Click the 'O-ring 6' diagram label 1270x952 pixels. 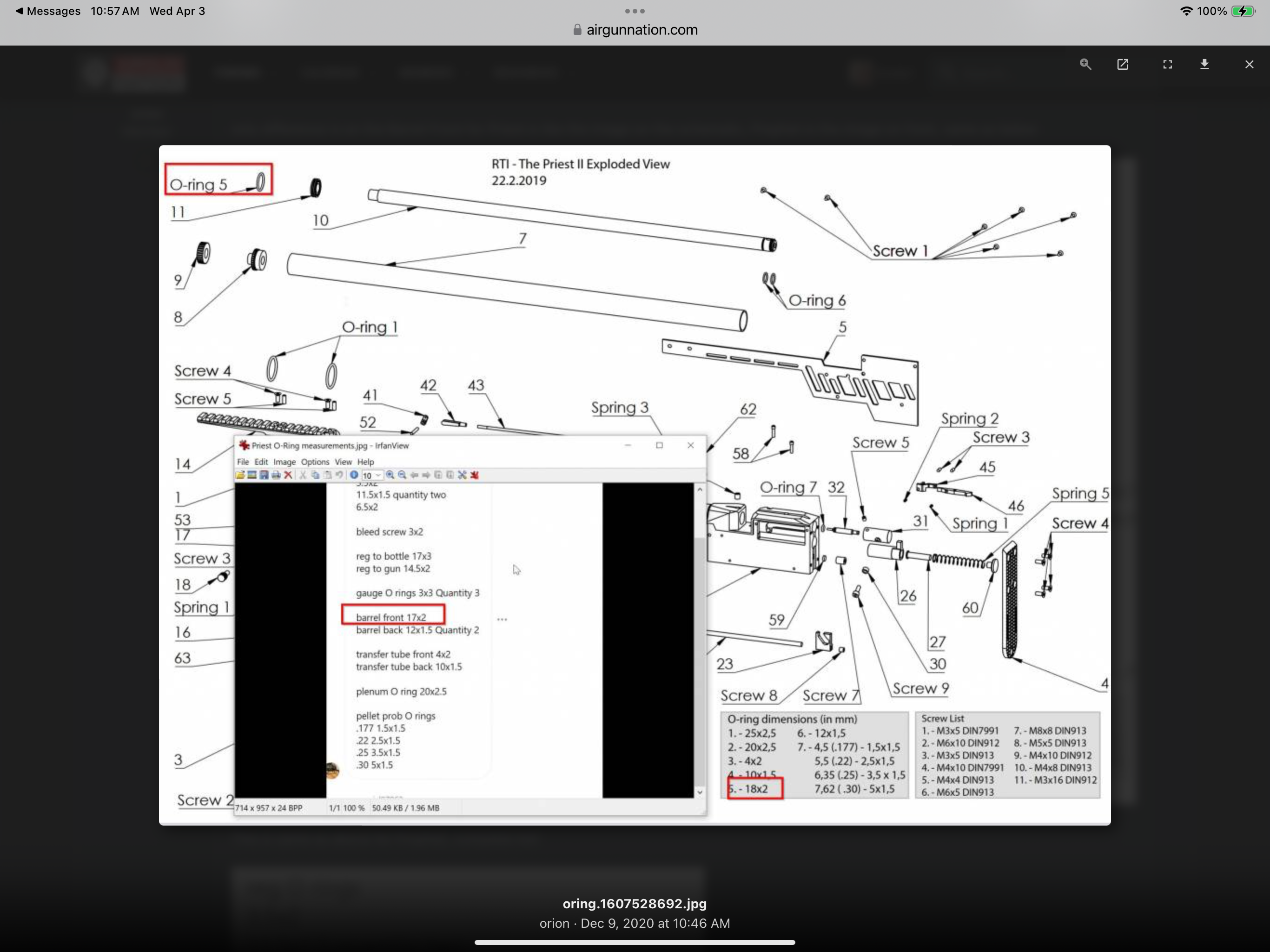(x=817, y=300)
